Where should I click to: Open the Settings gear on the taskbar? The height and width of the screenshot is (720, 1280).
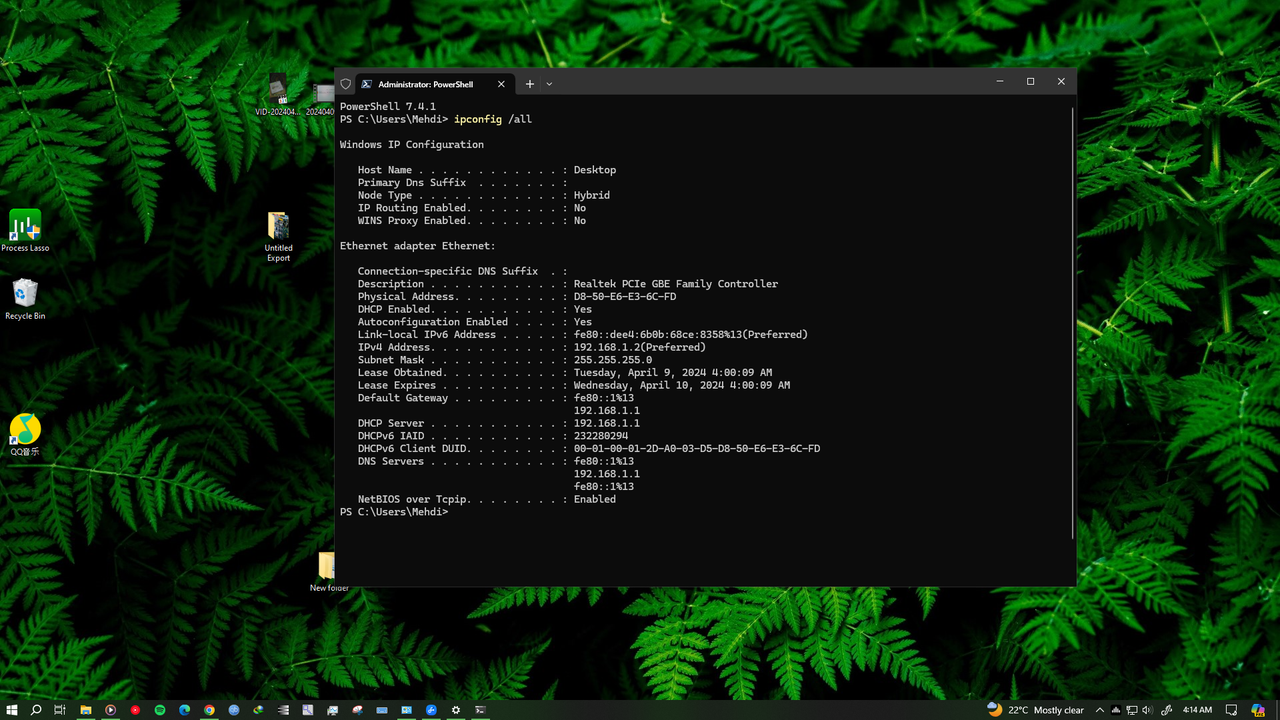point(456,710)
